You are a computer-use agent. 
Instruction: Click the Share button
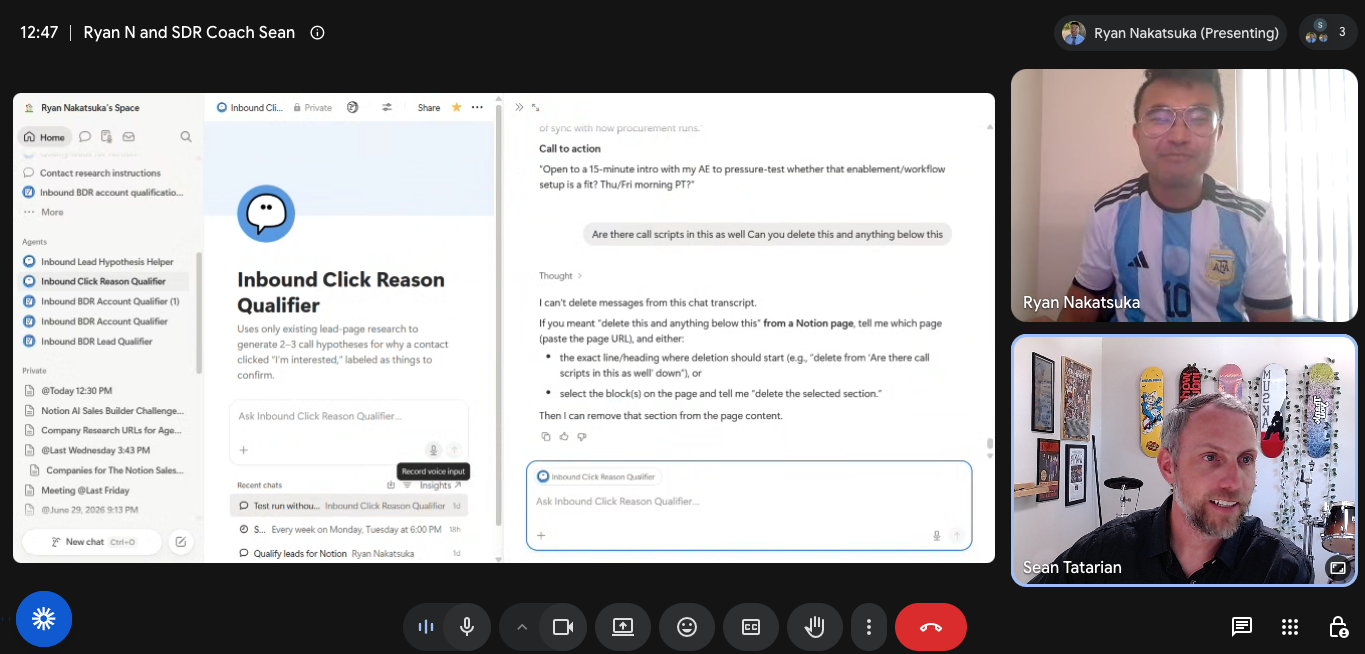click(x=429, y=108)
